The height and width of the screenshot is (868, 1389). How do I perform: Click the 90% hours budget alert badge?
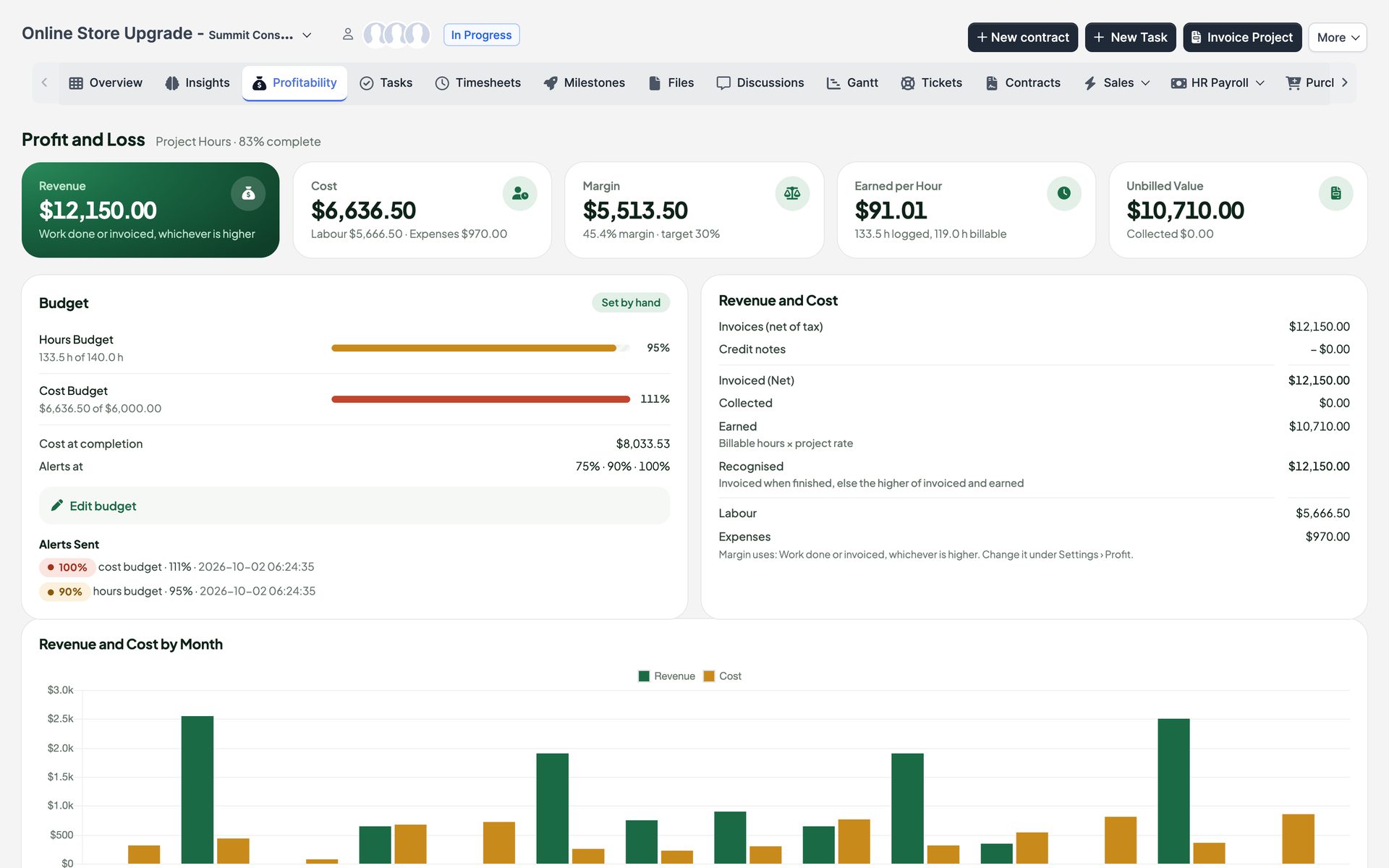[64, 592]
